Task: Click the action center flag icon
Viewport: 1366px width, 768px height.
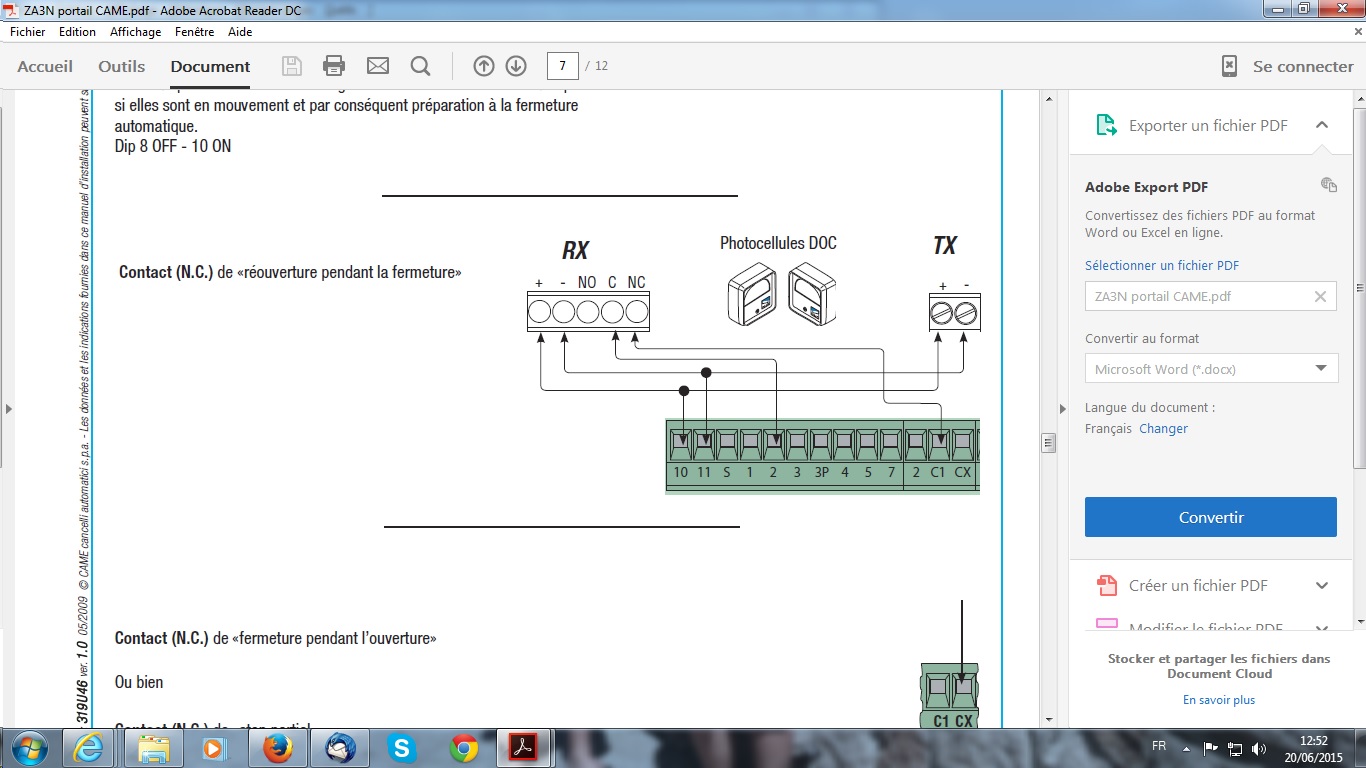Action: coord(1210,747)
